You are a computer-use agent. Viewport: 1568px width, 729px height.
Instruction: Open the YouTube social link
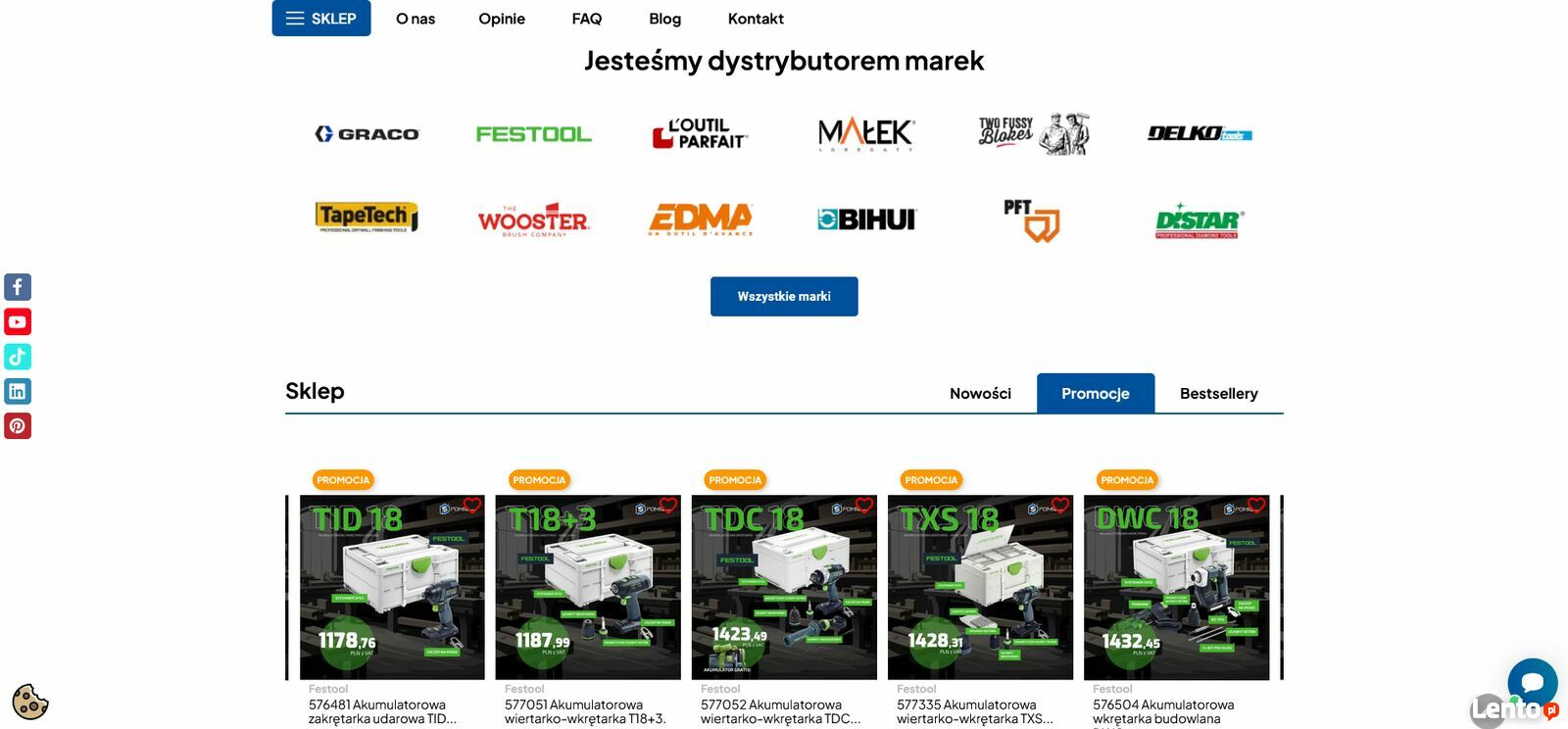(18, 321)
